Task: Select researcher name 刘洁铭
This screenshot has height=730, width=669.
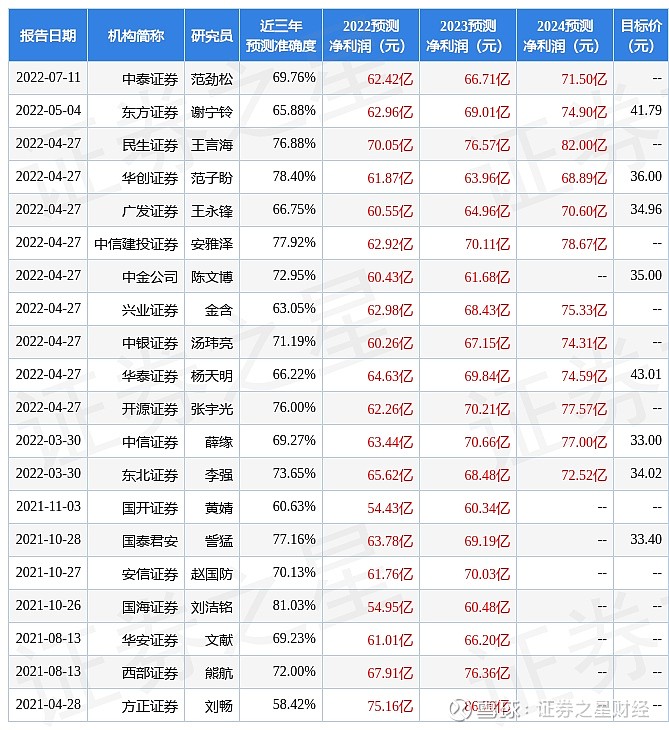Action: click(212, 607)
